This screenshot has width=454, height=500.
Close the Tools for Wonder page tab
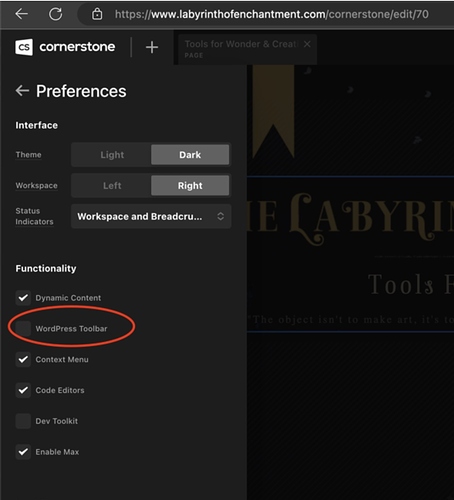[307, 44]
